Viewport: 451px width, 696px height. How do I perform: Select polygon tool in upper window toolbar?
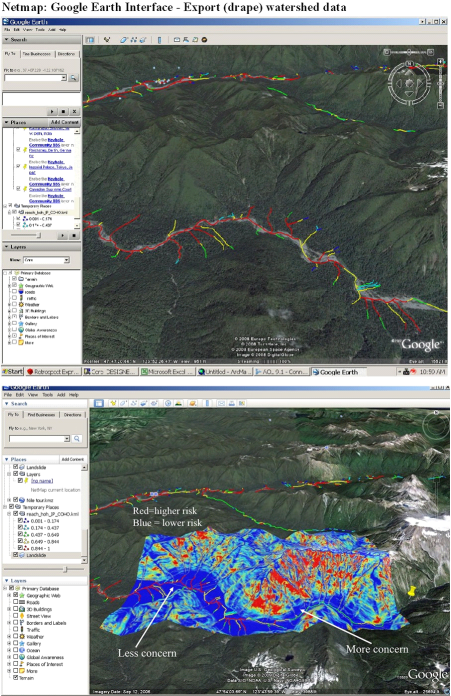[x=123, y=40]
